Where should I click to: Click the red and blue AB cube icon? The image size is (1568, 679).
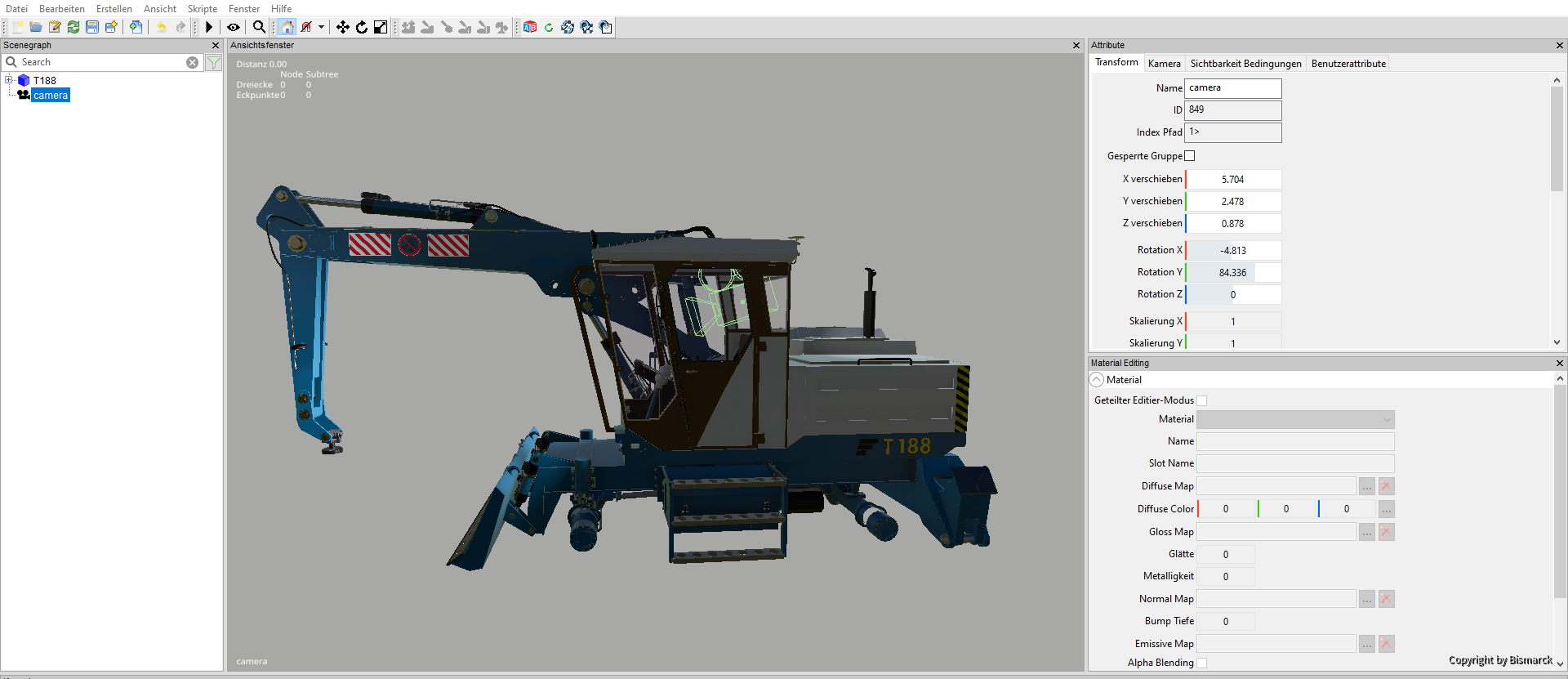point(530,27)
